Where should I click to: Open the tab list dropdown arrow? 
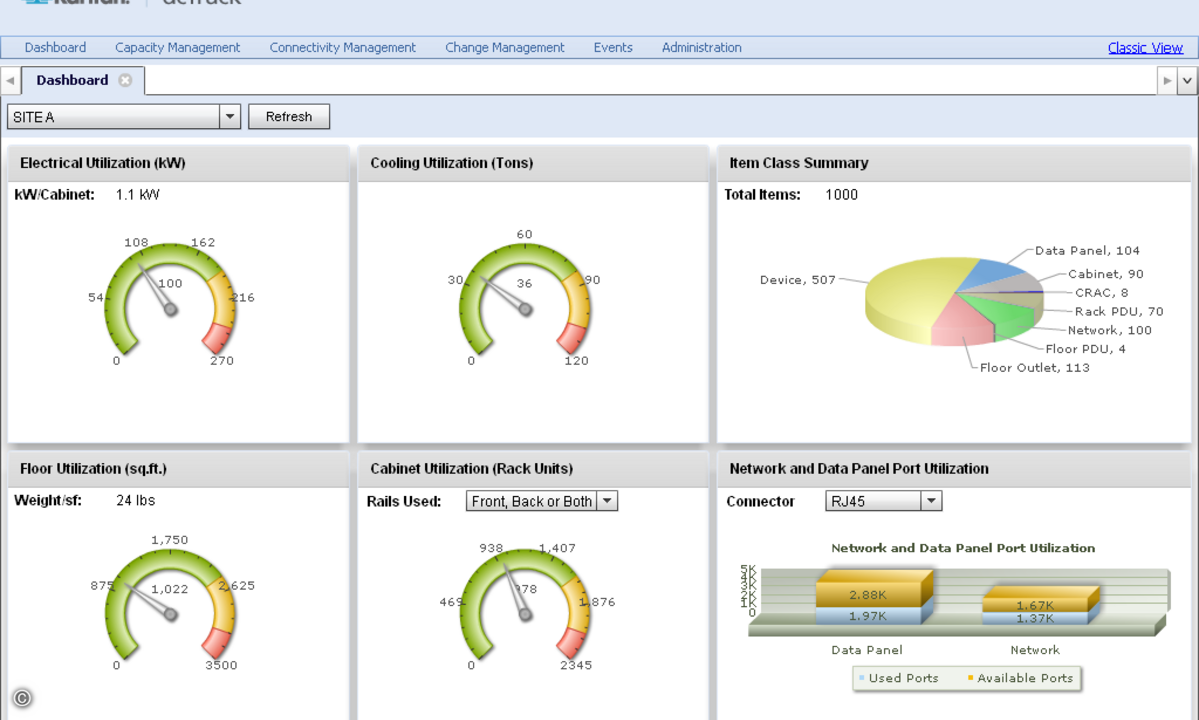tap(1187, 80)
